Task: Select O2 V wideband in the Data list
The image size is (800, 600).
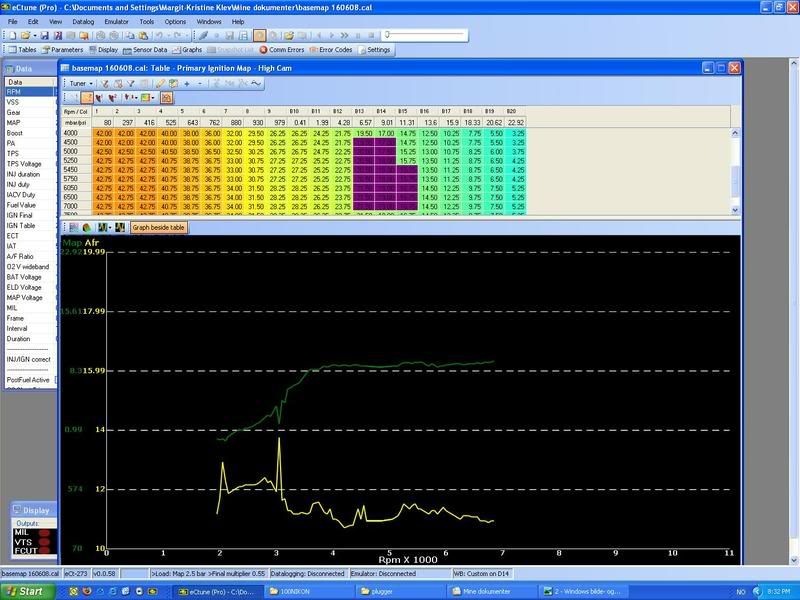Action: [30, 266]
